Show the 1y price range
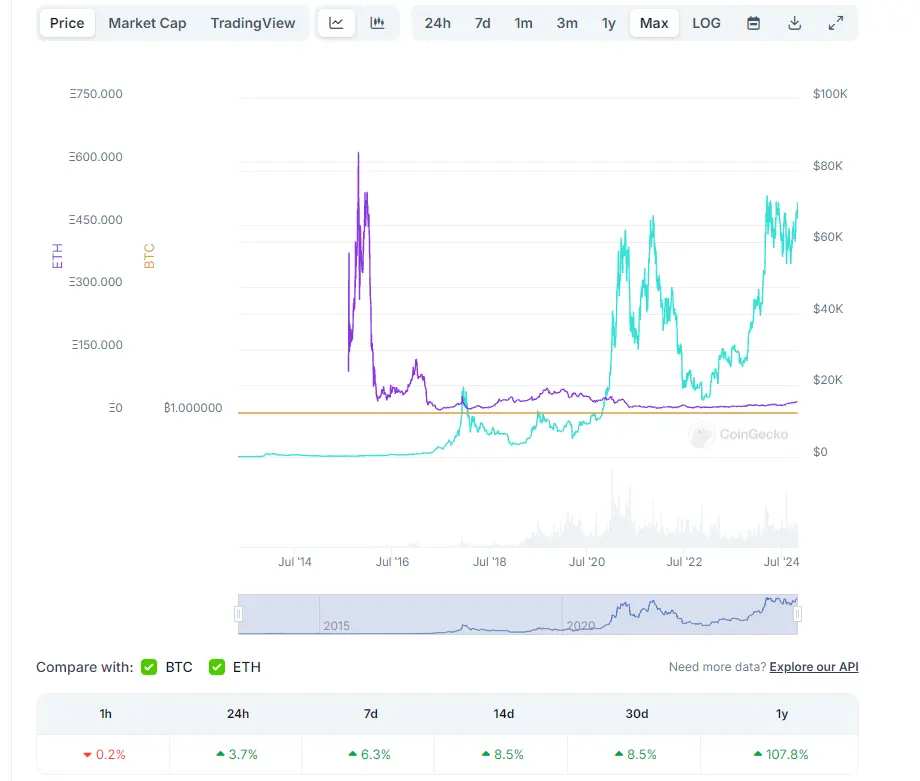This screenshot has width=920, height=781. point(609,23)
